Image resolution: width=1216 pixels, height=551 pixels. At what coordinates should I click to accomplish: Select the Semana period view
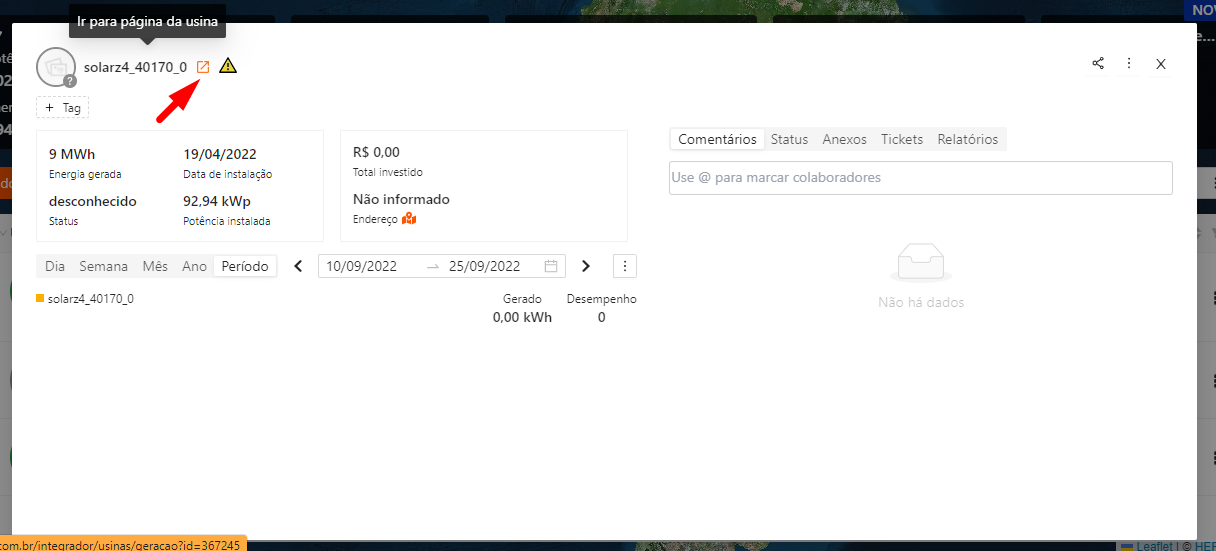click(104, 266)
